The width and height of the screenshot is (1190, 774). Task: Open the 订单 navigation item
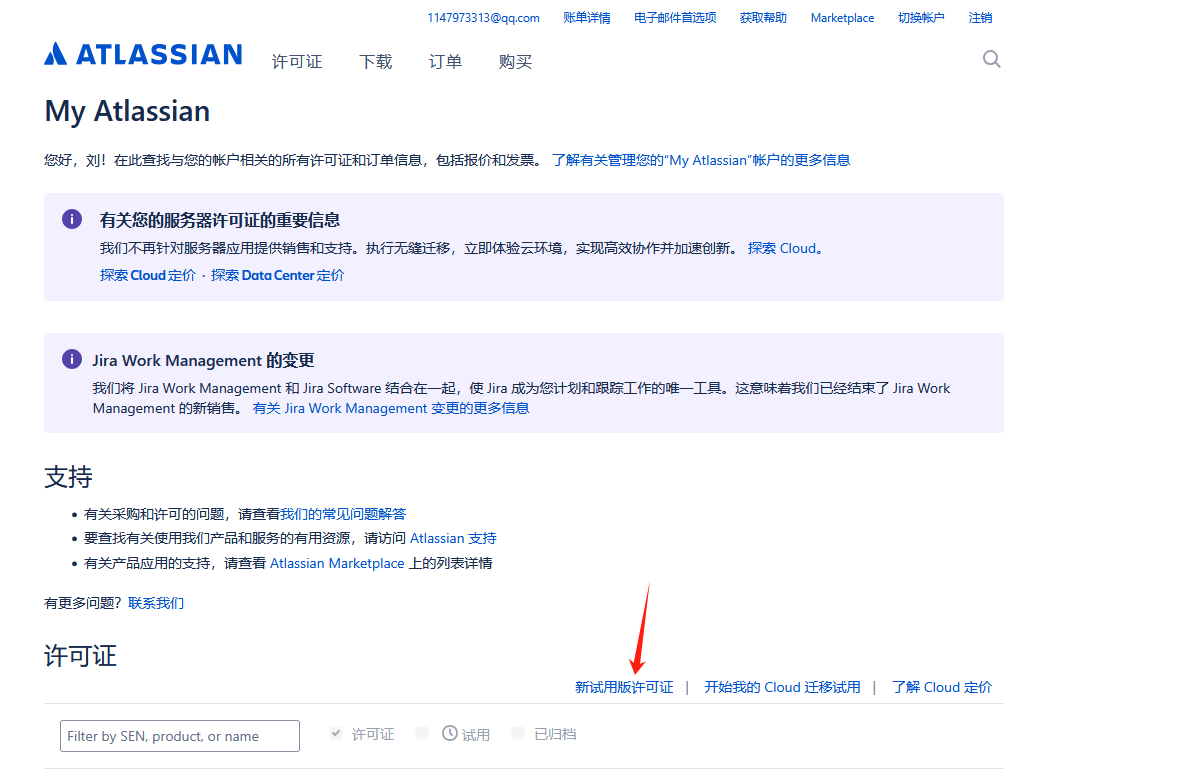tap(444, 61)
